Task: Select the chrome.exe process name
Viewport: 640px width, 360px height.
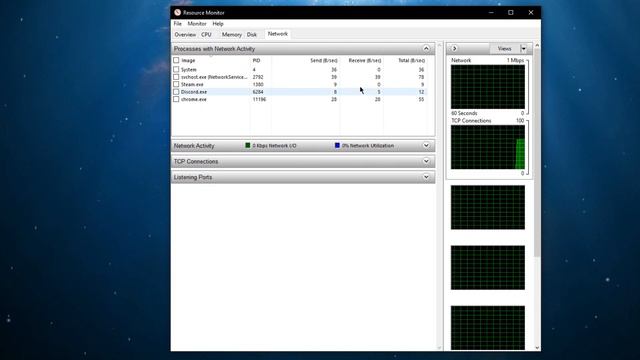Action: tap(194, 99)
